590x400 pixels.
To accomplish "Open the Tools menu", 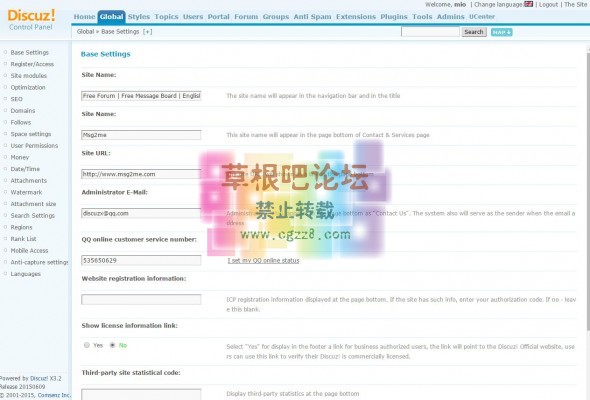I will click(x=422, y=17).
